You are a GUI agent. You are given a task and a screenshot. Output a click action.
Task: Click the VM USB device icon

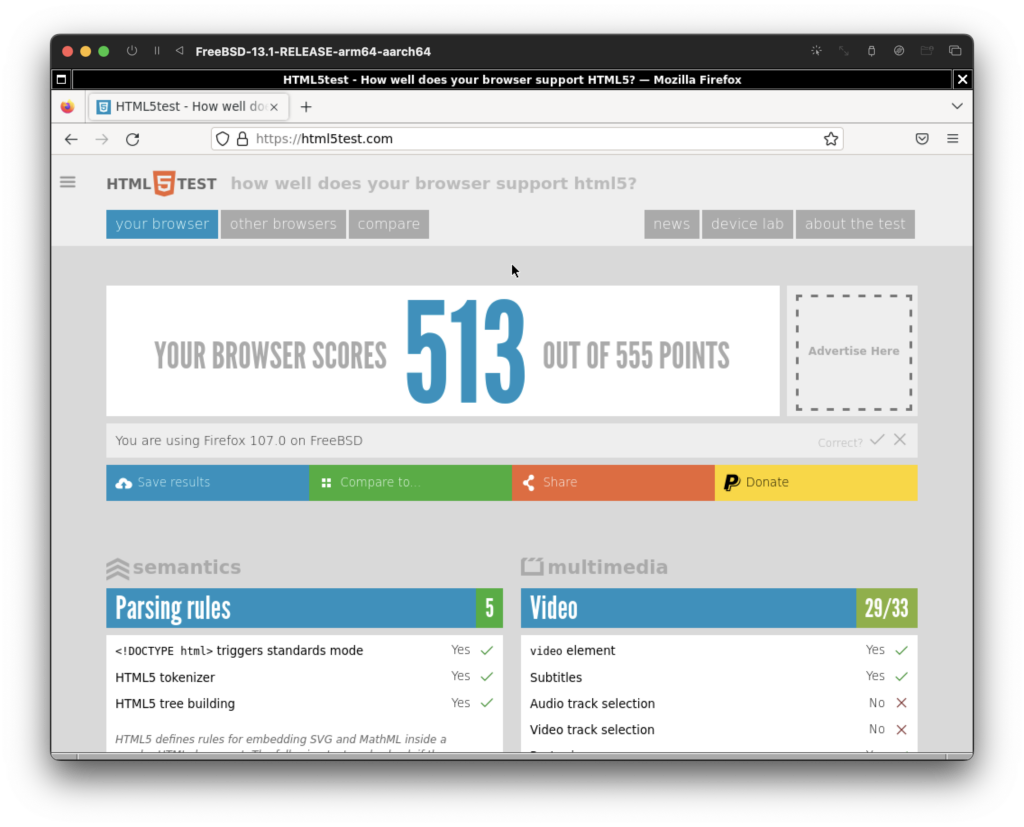871,50
